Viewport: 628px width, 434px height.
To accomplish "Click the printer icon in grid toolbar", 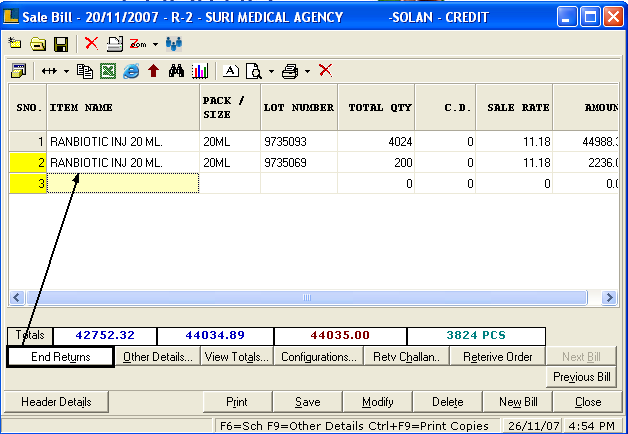I will (290, 71).
